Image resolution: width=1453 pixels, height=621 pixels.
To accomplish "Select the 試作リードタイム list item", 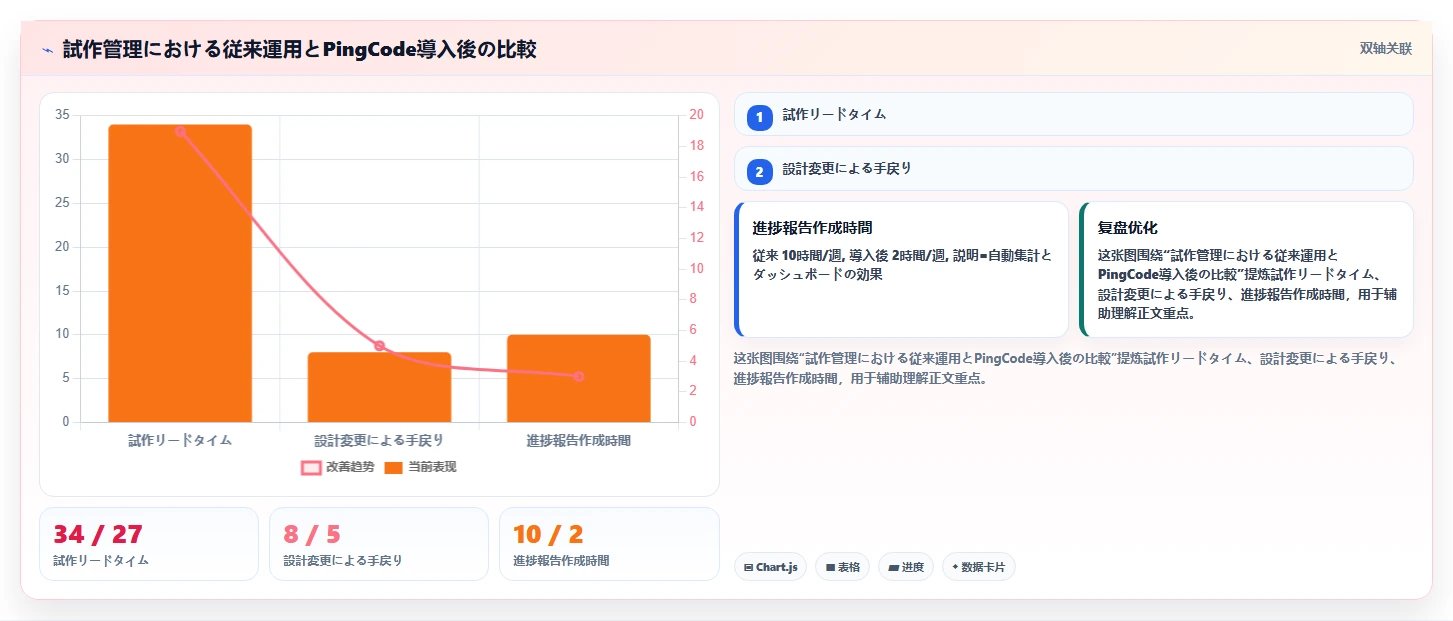I will (1073, 114).
